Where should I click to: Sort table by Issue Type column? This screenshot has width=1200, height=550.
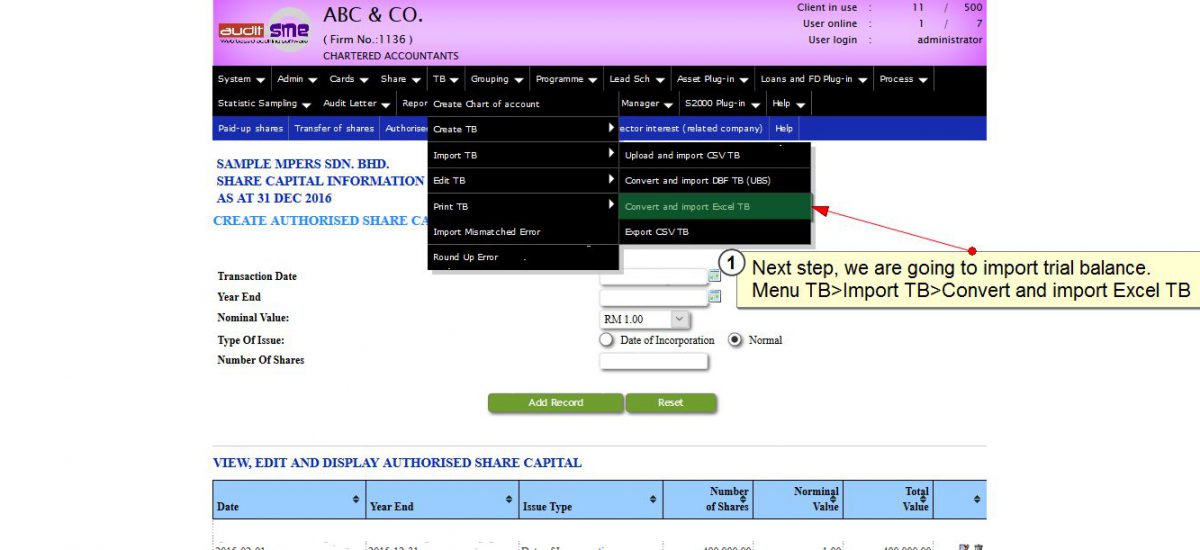click(653, 499)
